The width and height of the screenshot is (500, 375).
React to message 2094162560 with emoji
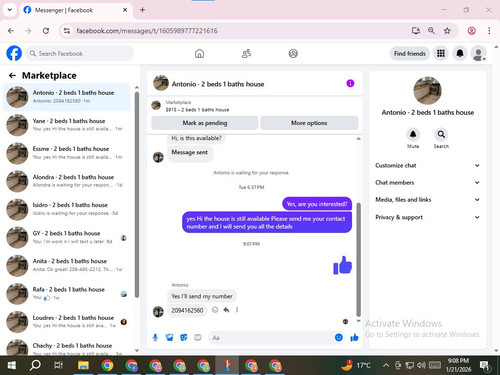tap(215, 310)
